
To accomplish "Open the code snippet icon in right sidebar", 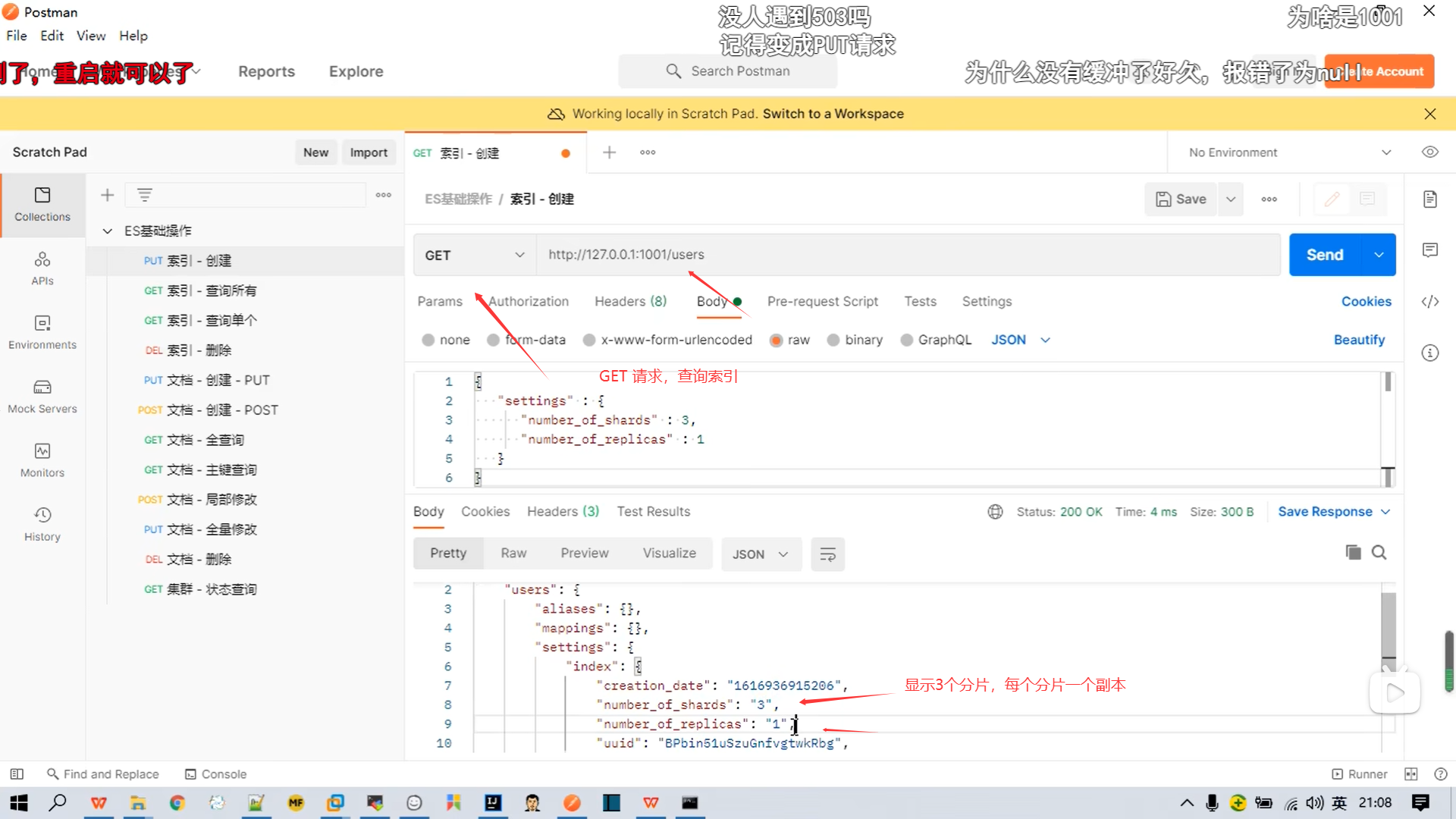I will [x=1429, y=302].
